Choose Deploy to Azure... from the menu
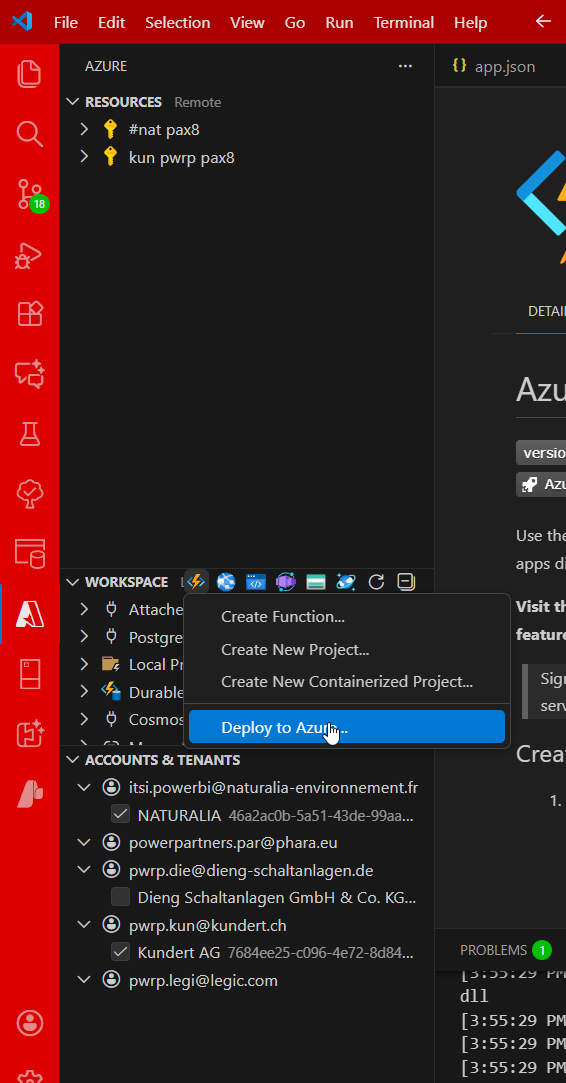This screenshot has height=1083, width=566. pyautogui.click(x=347, y=727)
